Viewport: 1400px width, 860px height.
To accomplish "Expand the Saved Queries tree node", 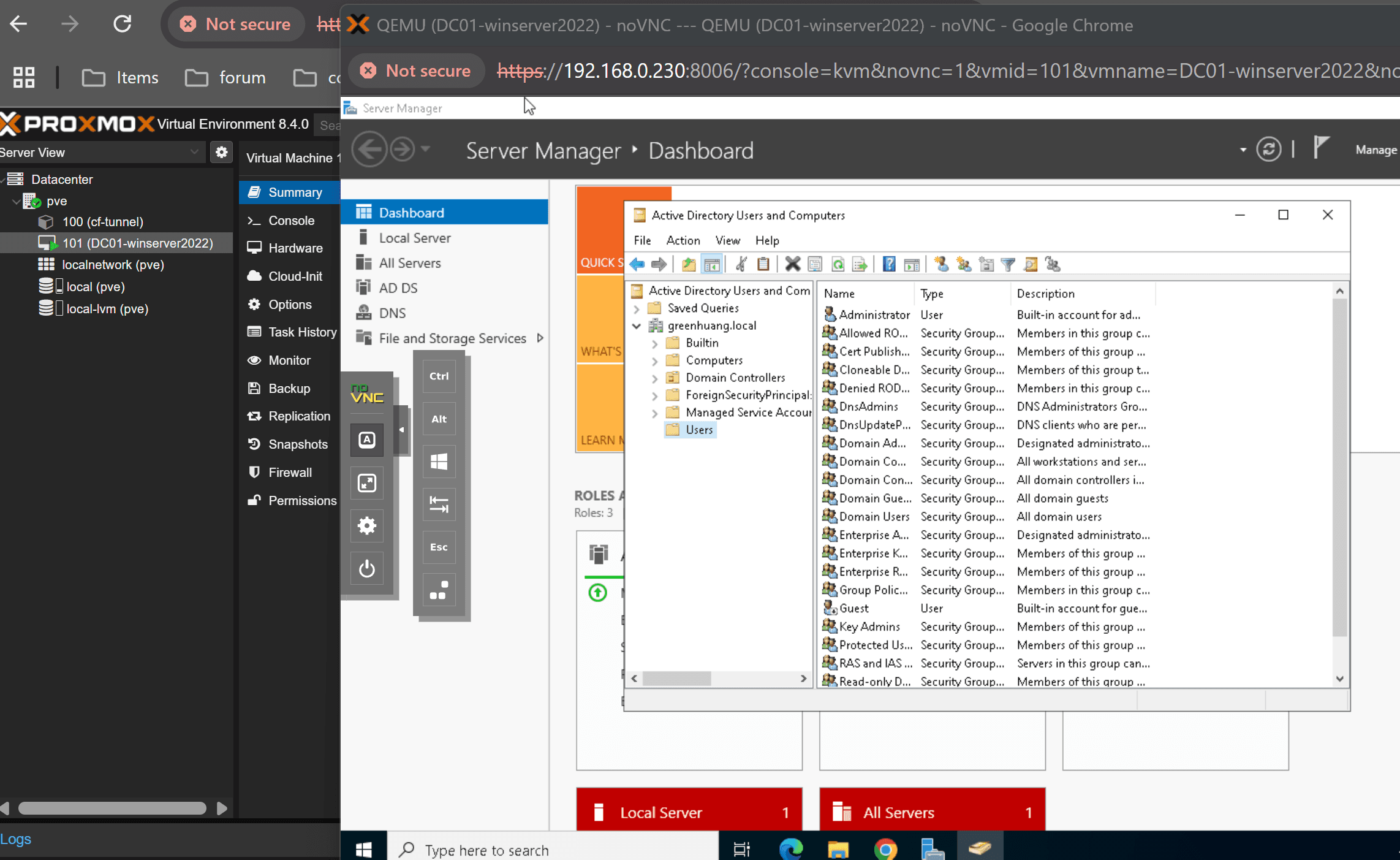I will pyautogui.click(x=637, y=308).
